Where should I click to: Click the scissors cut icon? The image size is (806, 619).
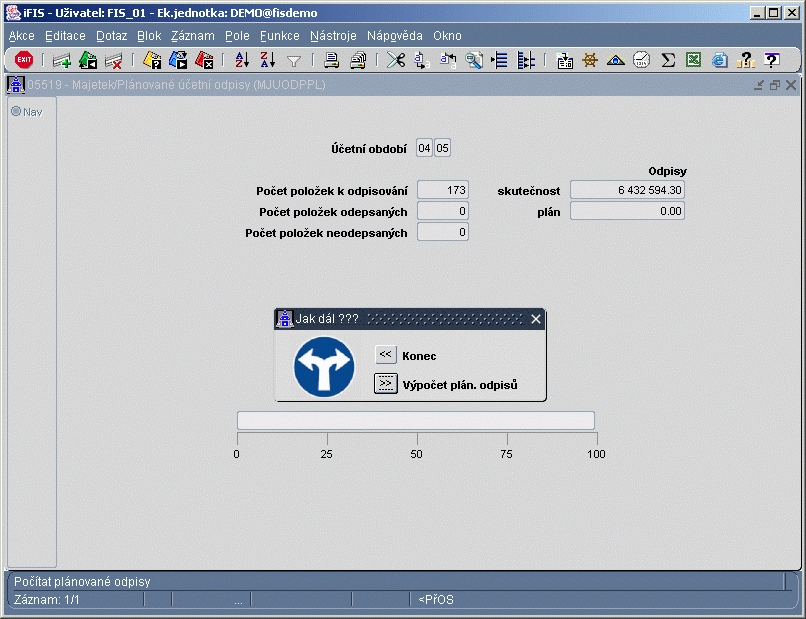396,61
